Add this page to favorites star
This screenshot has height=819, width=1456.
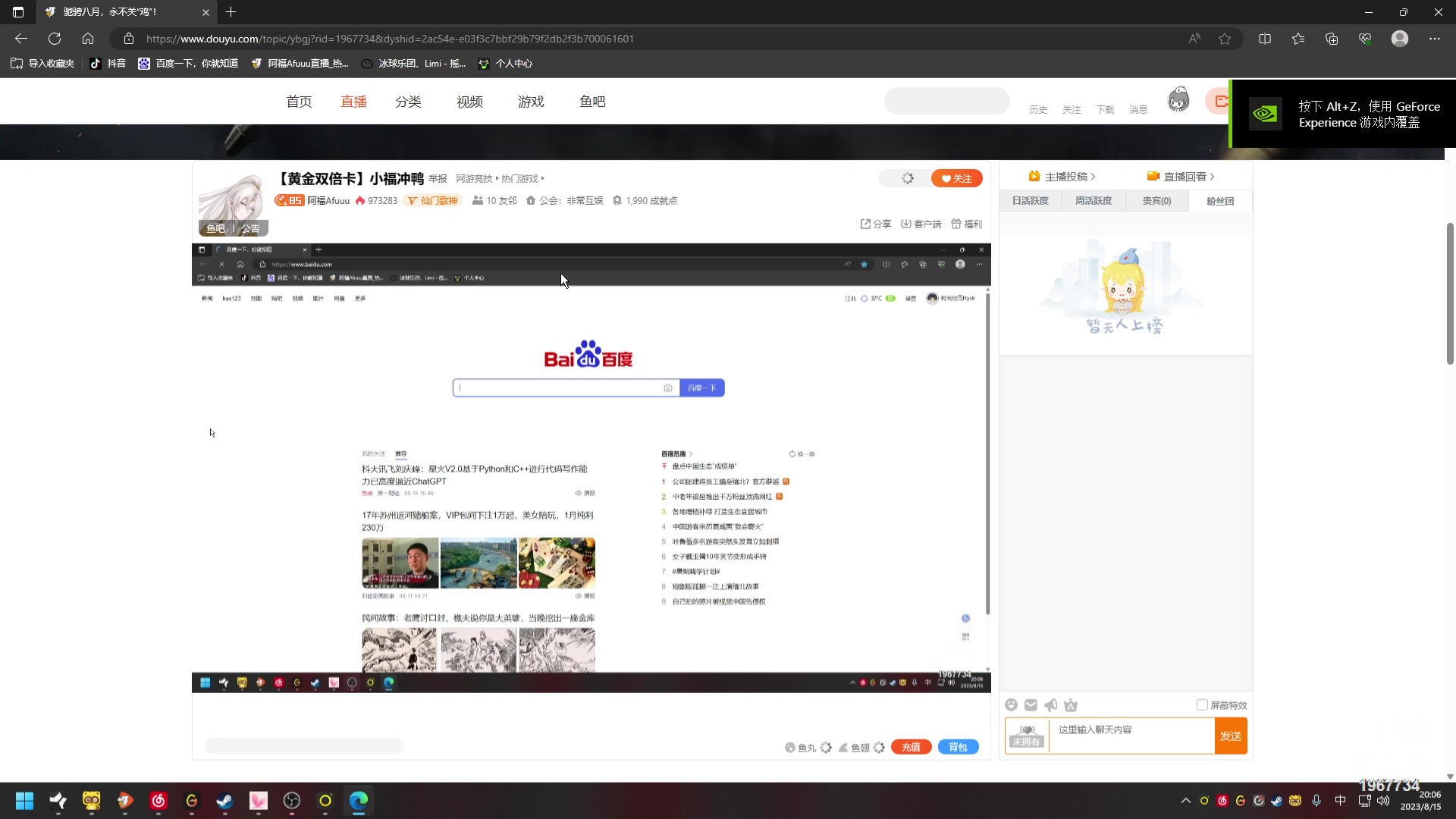pyautogui.click(x=1225, y=39)
